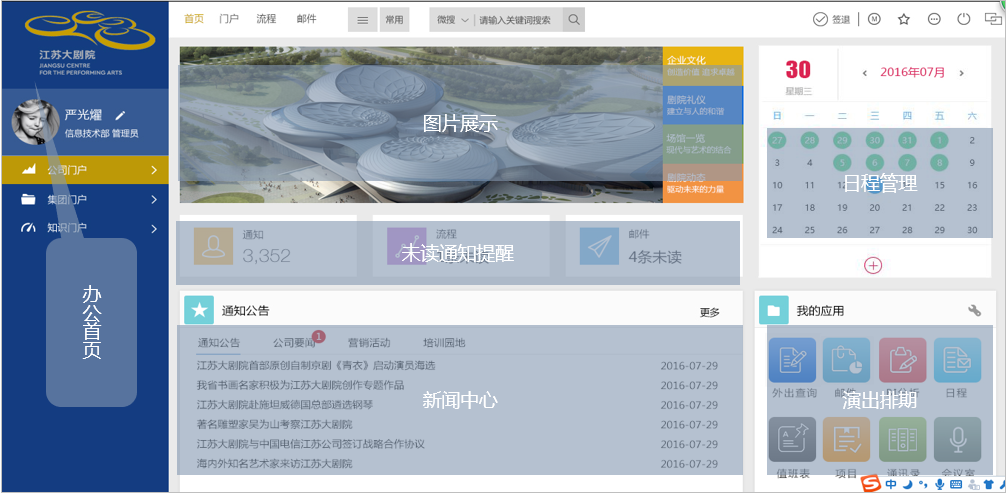
Task: Open the 企业文化 banner tab
Action: click(x=703, y=66)
